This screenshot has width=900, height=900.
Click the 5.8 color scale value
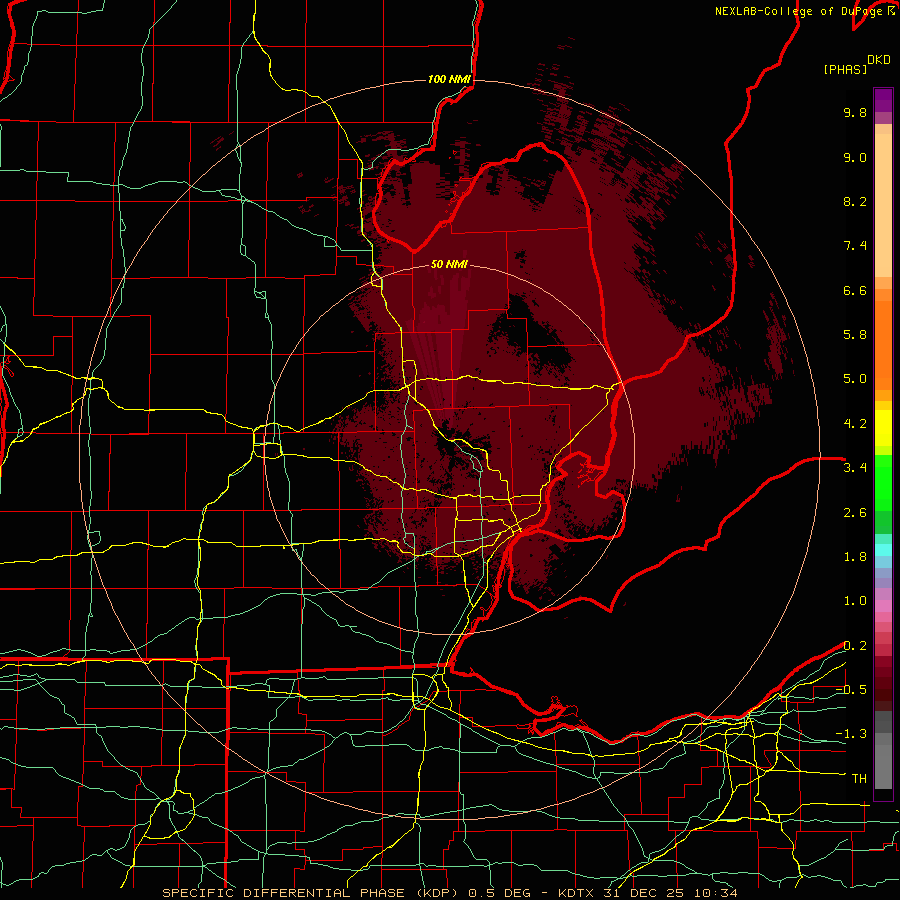pyautogui.click(x=855, y=335)
